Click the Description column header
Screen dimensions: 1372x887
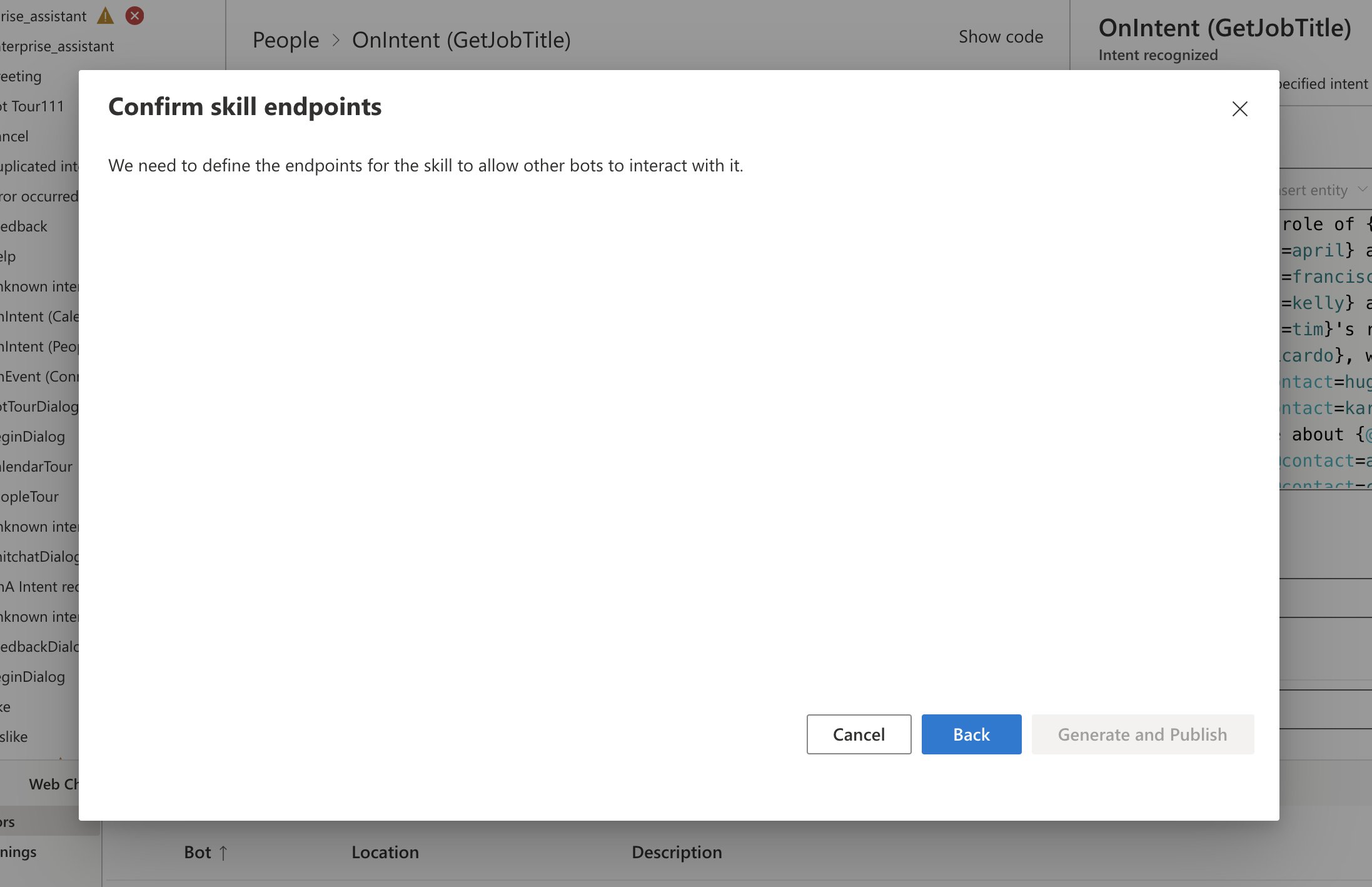[x=677, y=852]
